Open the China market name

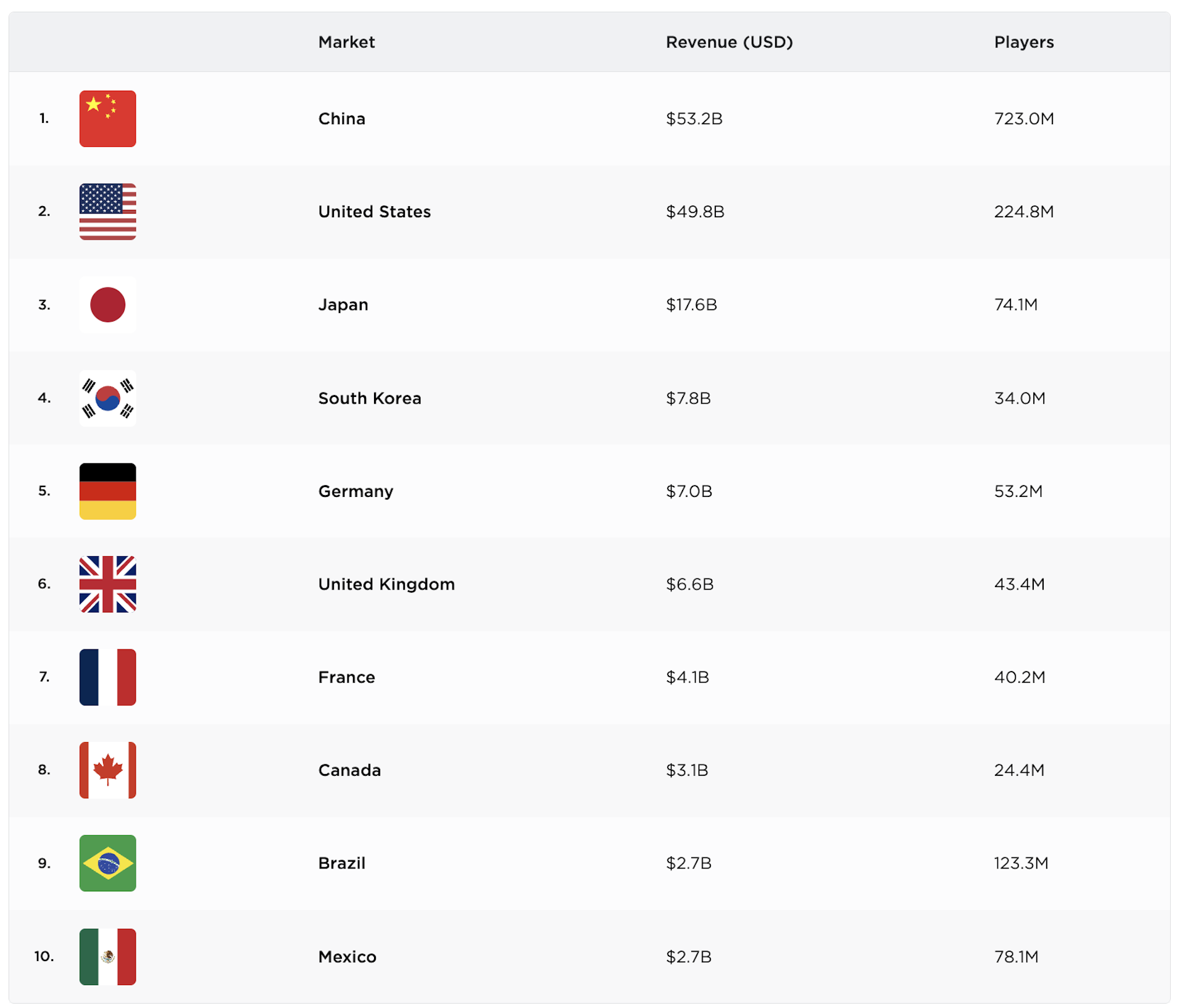pyautogui.click(x=341, y=119)
